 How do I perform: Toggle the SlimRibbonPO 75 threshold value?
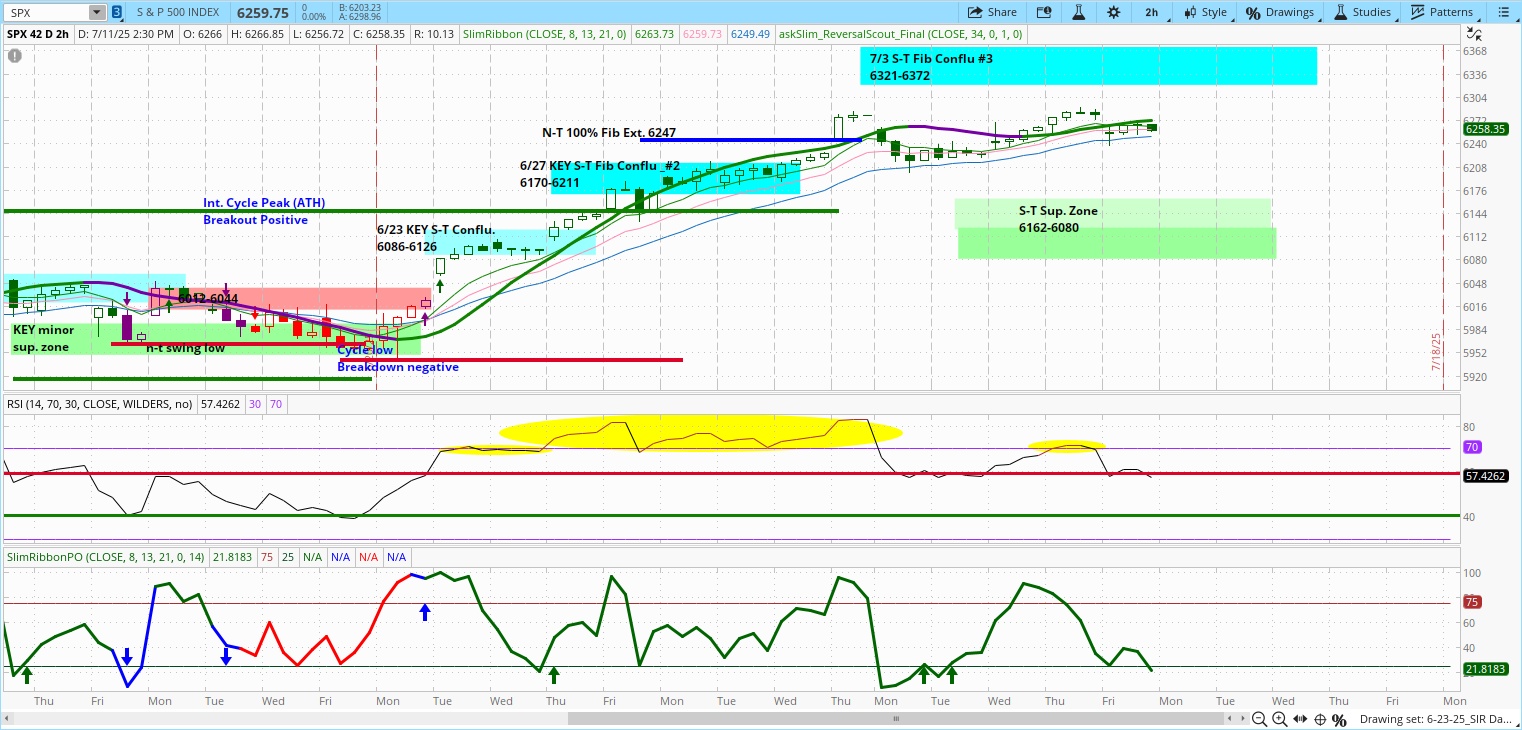click(268, 556)
